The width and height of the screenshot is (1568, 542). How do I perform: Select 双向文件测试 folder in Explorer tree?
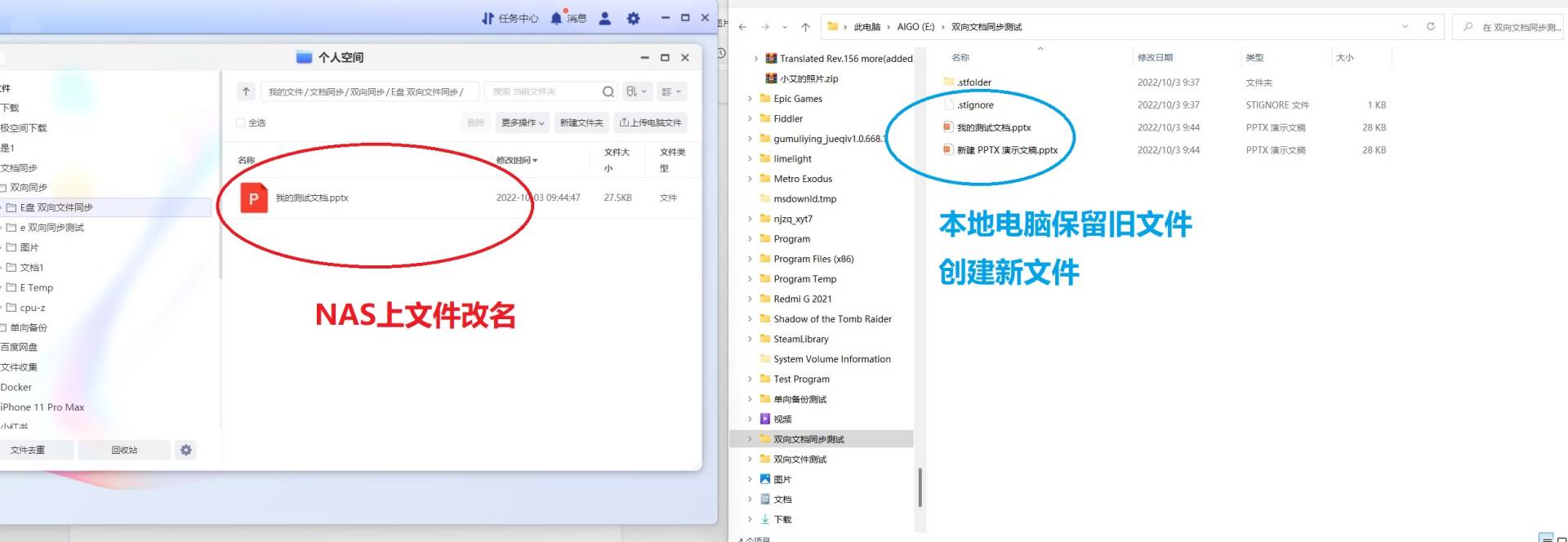tap(793, 459)
